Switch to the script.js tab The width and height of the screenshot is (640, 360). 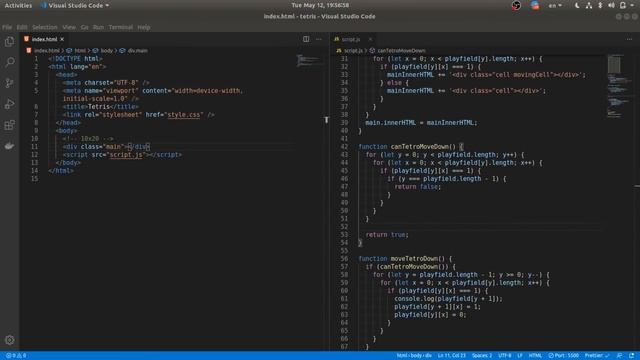coord(351,39)
